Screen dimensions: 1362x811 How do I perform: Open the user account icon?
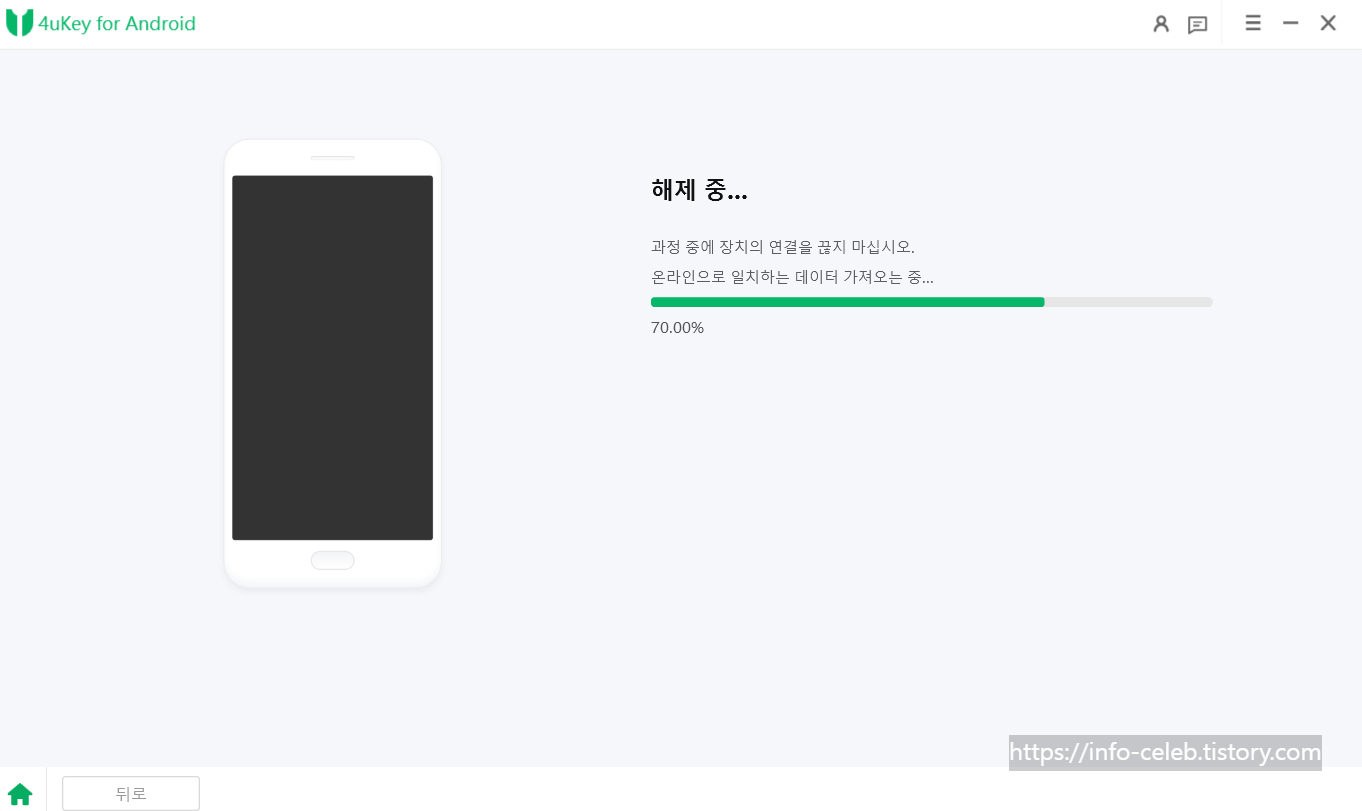(x=1161, y=24)
